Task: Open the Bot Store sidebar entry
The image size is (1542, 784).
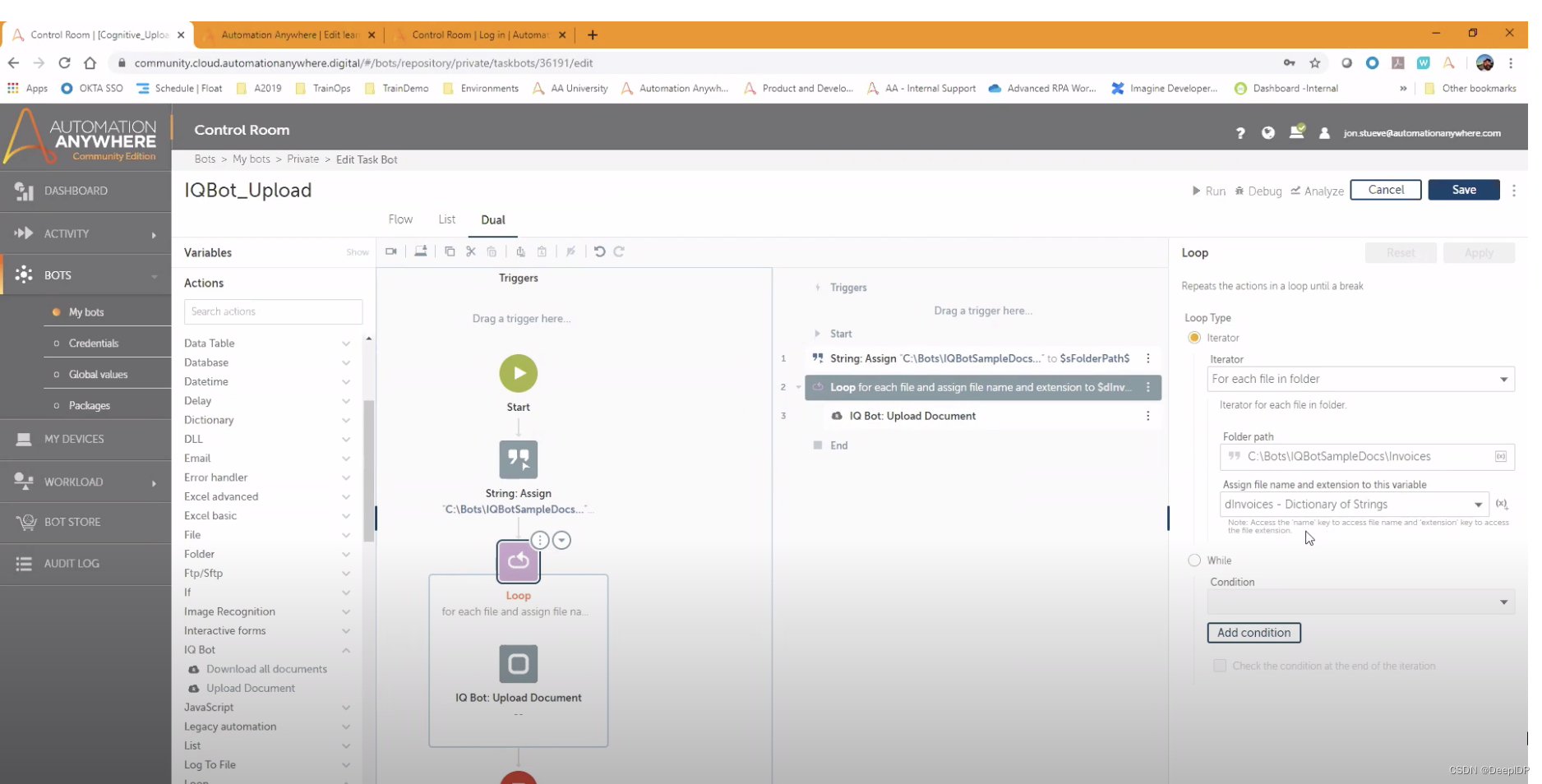Action: click(85, 522)
